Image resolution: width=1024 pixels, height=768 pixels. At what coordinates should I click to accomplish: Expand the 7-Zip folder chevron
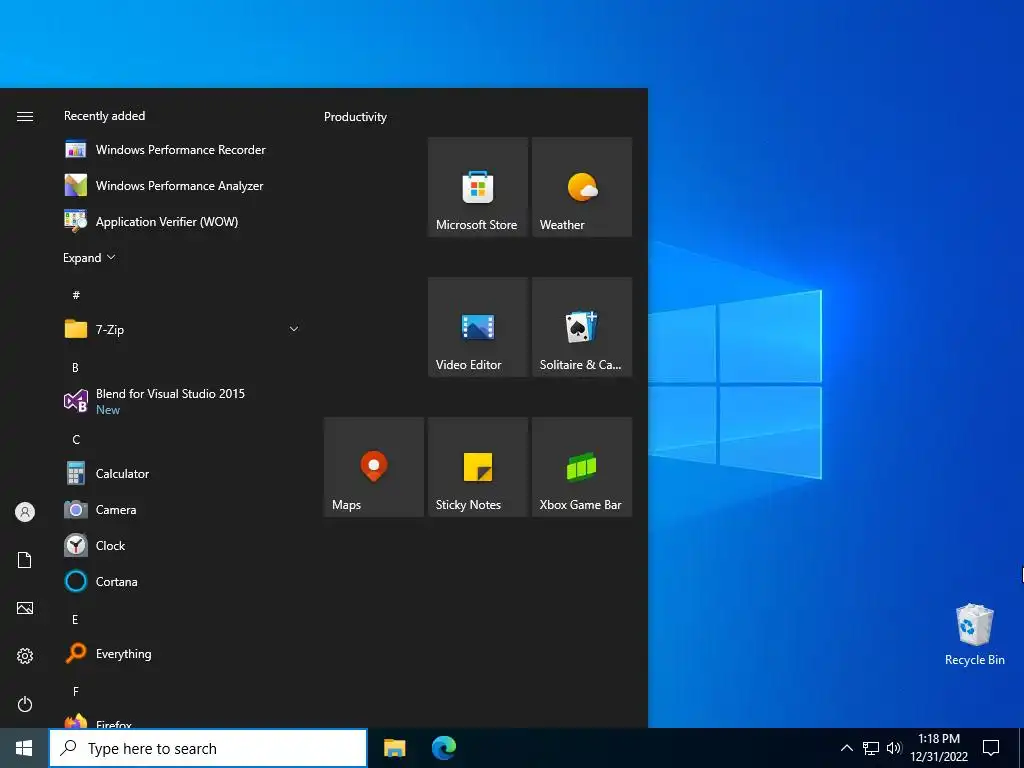point(294,329)
